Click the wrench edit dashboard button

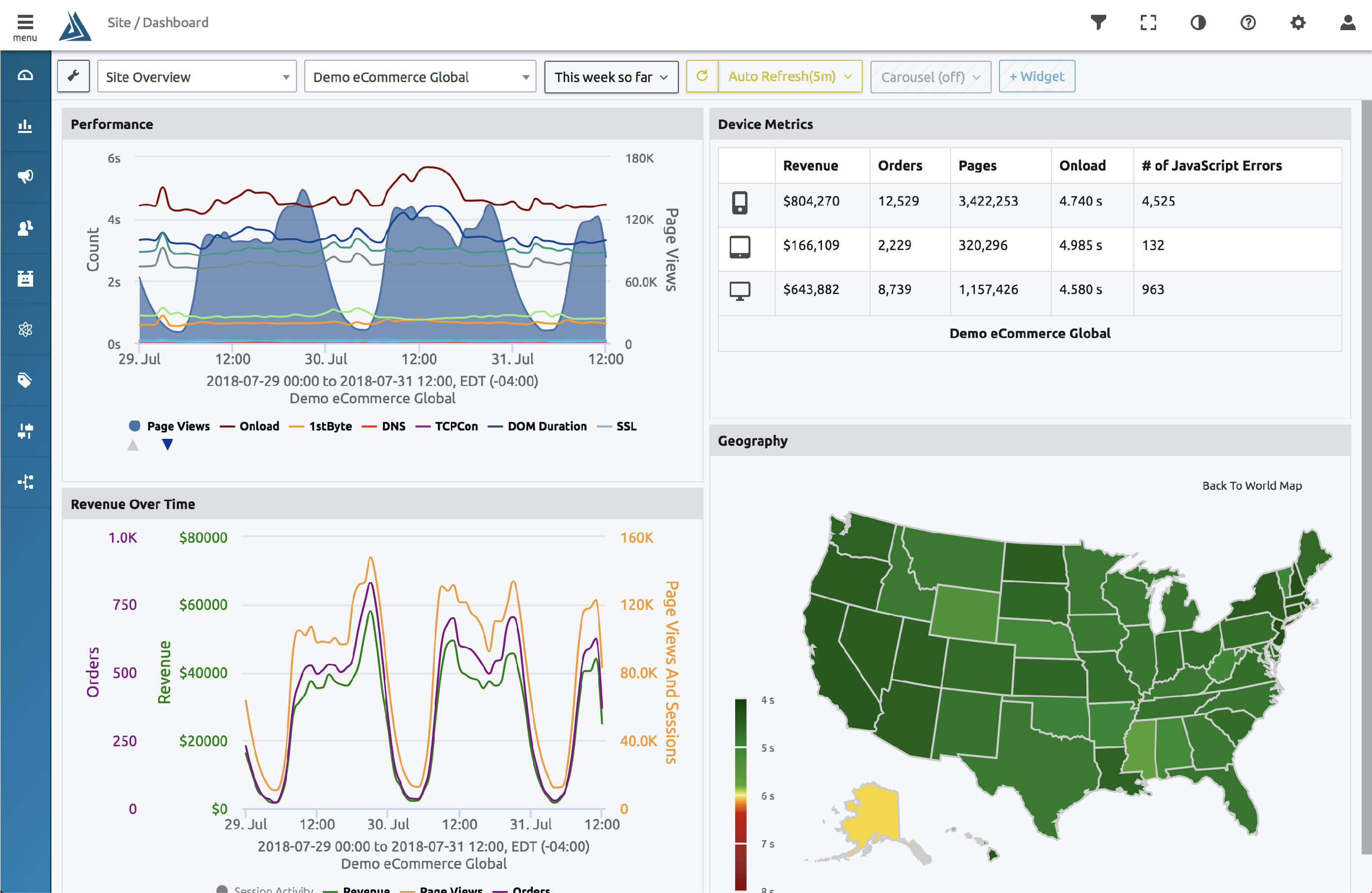(x=73, y=76)
